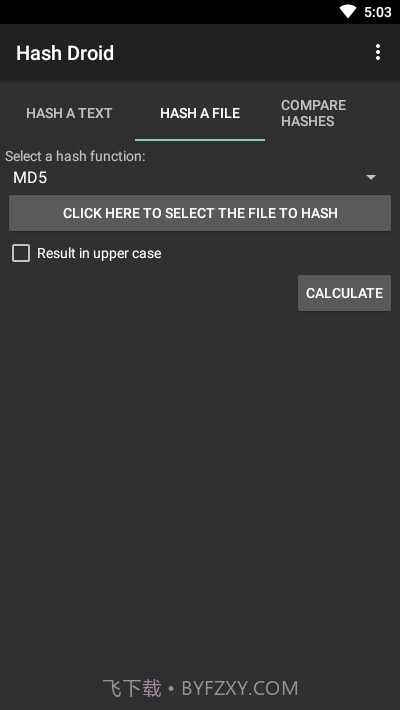Image resolution: width=400 pixels, height=710 pixels.
Task: Click the 'Select a hash function:' label
Action: coord(75,156)
